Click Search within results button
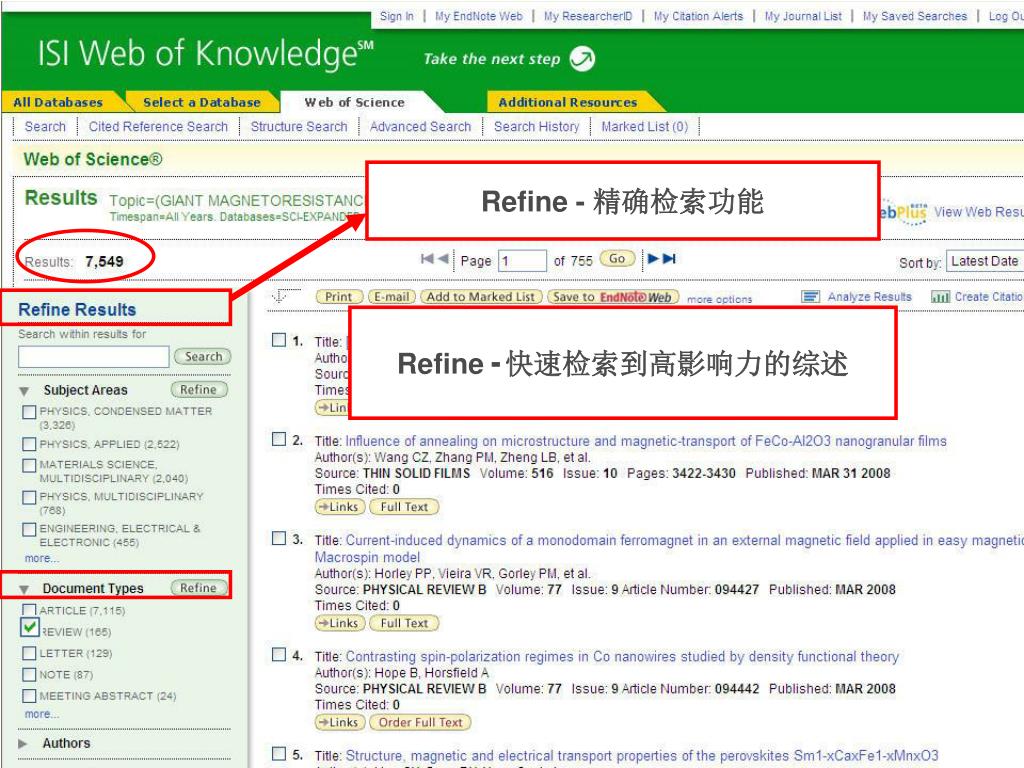Screen dimensions: 1024x768 tap(203, 356)
